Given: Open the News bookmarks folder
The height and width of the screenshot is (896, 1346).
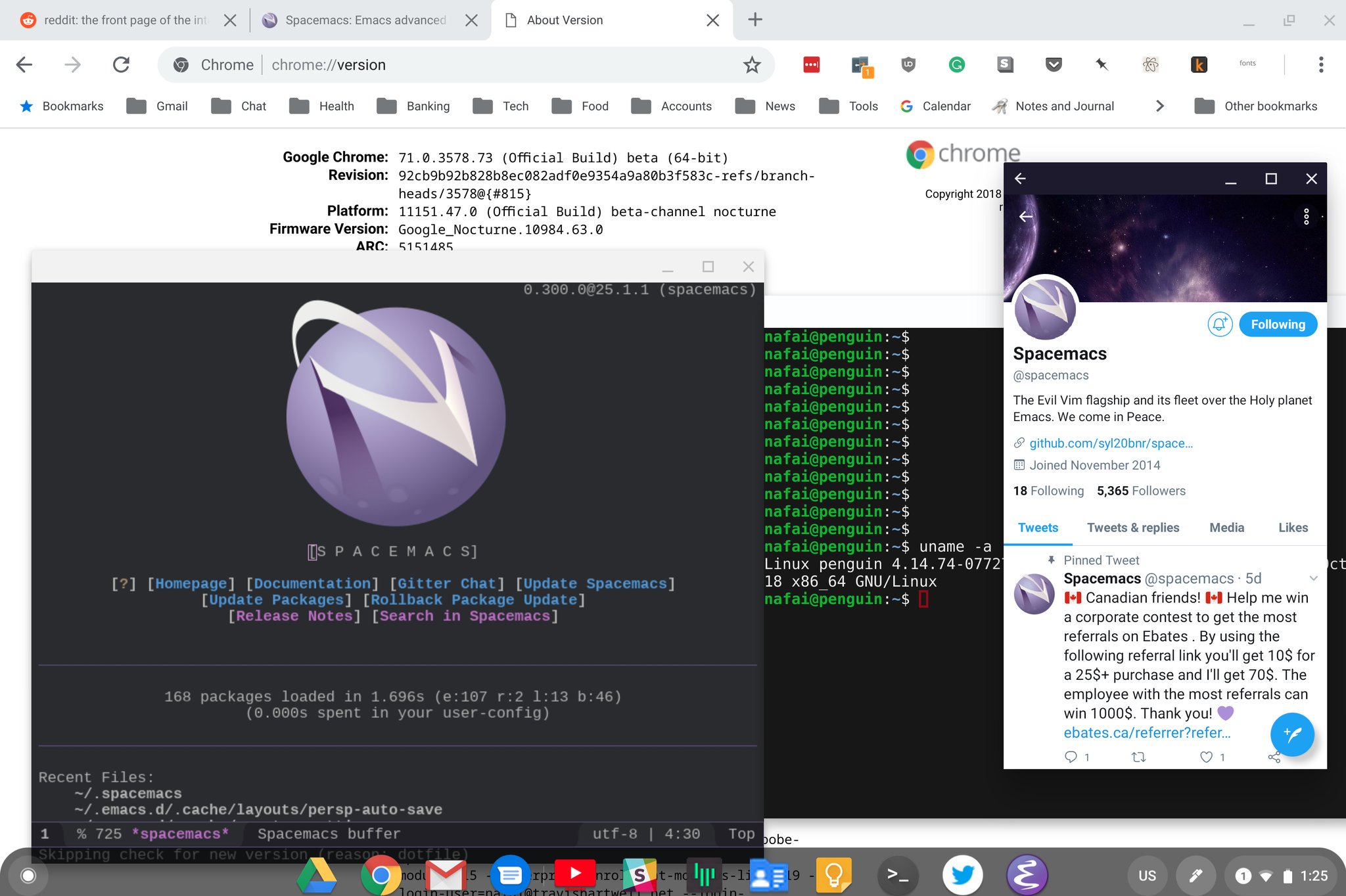Looking at the screenshot, I should [x=765, y=106].
